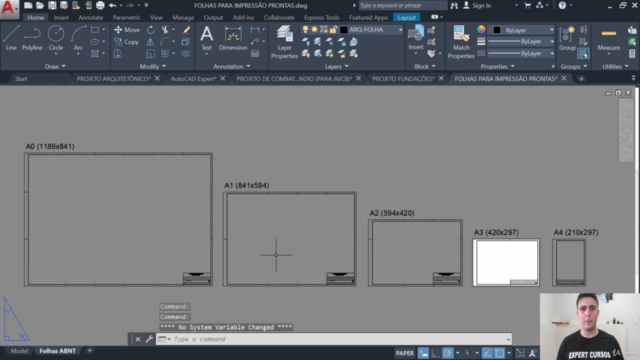This screenshot has width=640, height=360.
Task: Click the Open file icon
Action: [x=40, y=5]
